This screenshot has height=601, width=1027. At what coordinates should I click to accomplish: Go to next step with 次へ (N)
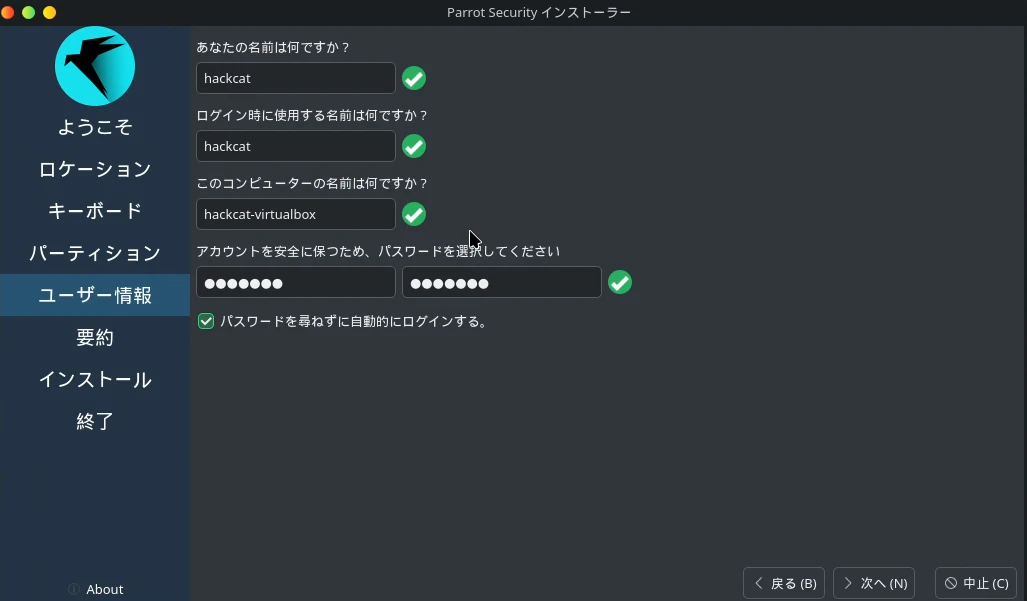(x=874, y=583)
